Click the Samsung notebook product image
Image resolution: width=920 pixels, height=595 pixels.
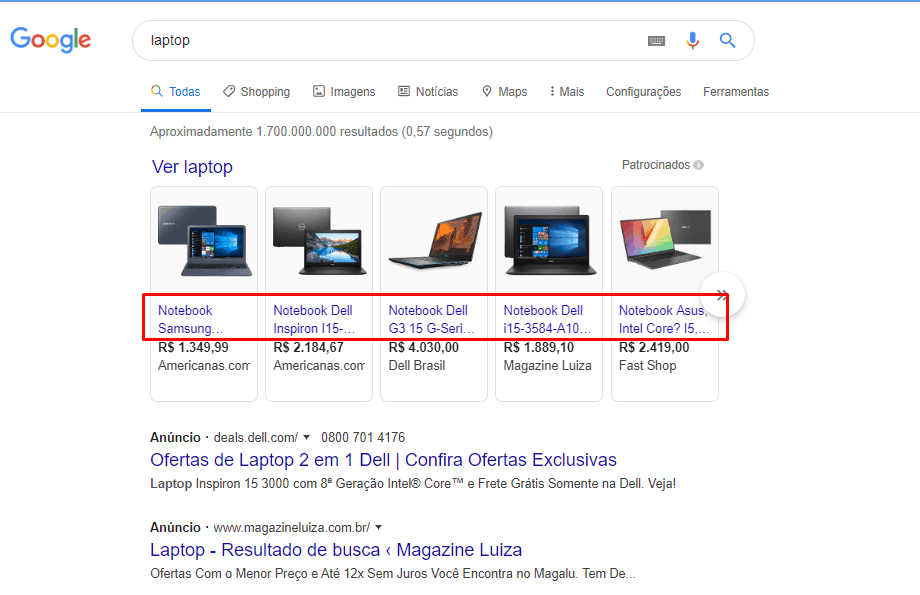pos(204,241)
